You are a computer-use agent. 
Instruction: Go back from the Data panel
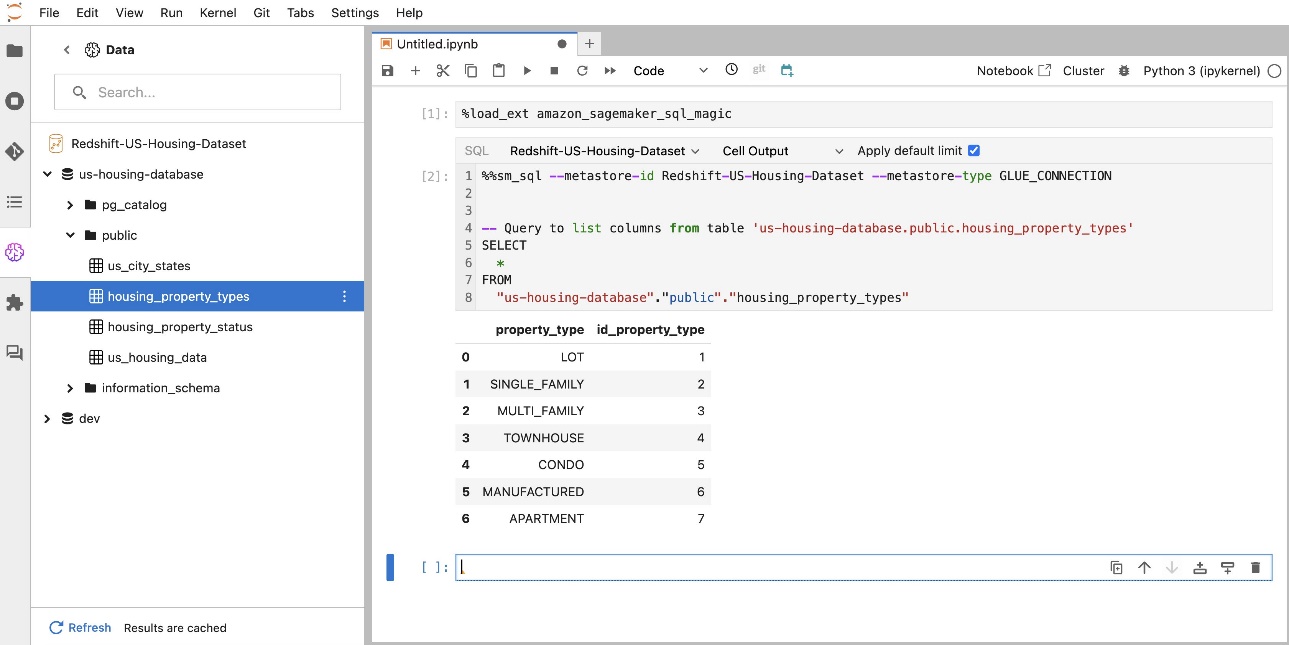tap(67, 50)
